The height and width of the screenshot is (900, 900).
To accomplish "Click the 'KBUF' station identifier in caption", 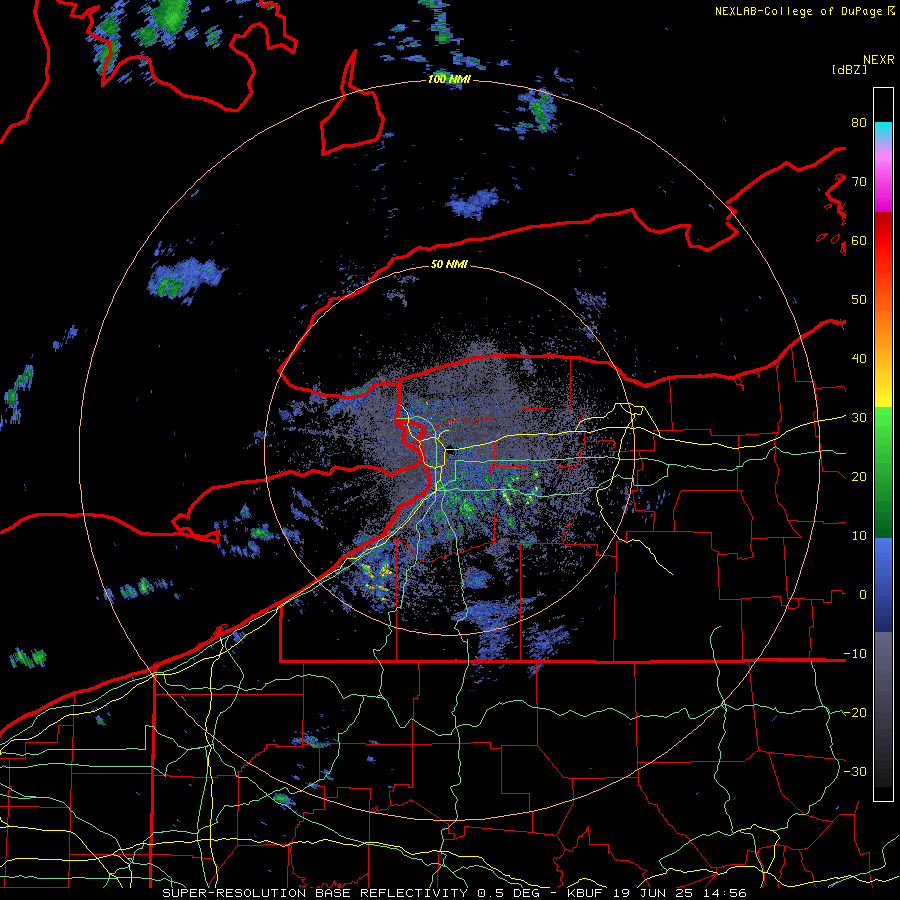I will (x=587, y=893).
